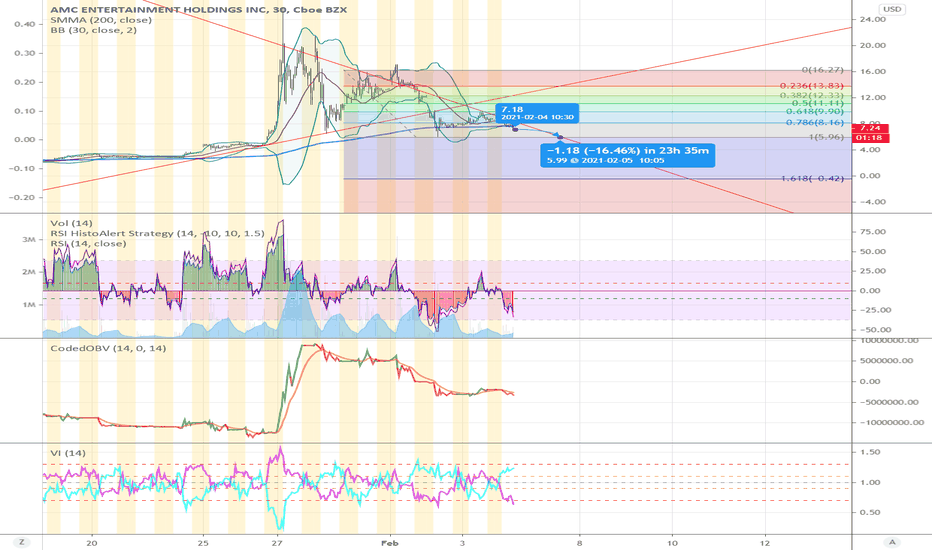
Task: Select the CodedOBV (14, 0, 14) label
Action: point(108,348)
